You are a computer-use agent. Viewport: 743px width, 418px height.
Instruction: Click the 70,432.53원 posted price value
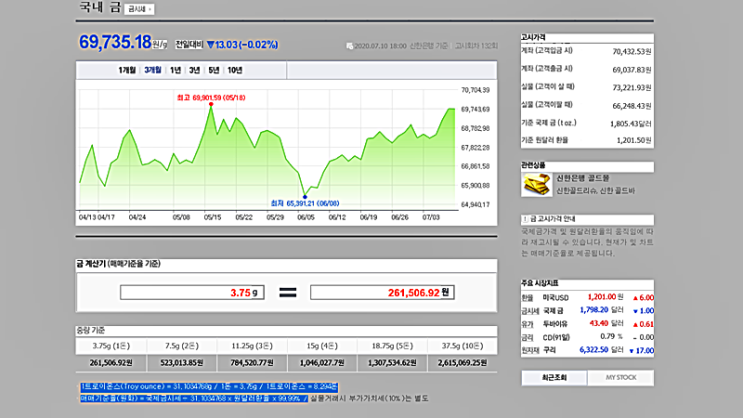pyautogui.click(x=632, y=51)
